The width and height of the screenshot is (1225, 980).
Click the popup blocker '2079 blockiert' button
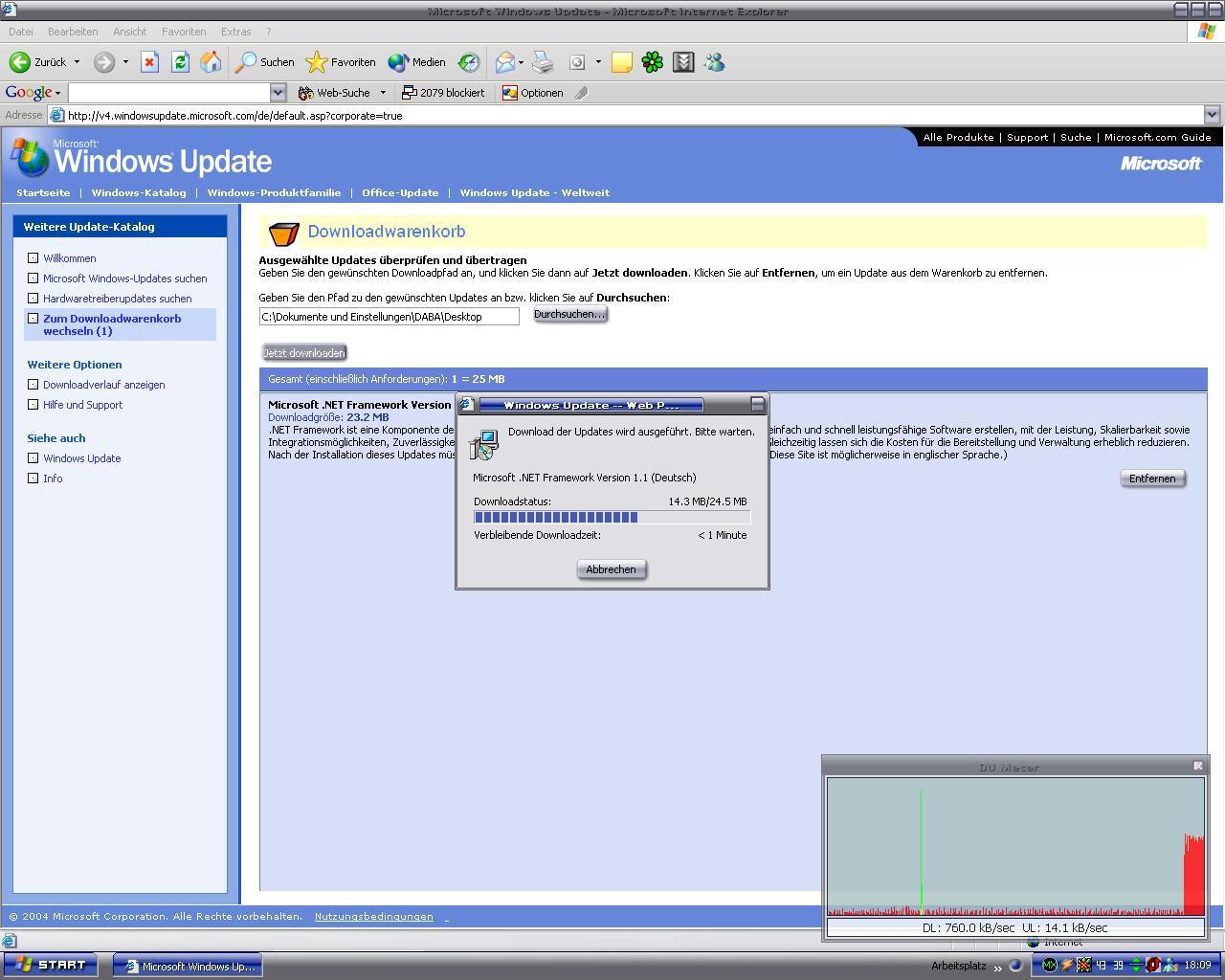coord(443,93)
